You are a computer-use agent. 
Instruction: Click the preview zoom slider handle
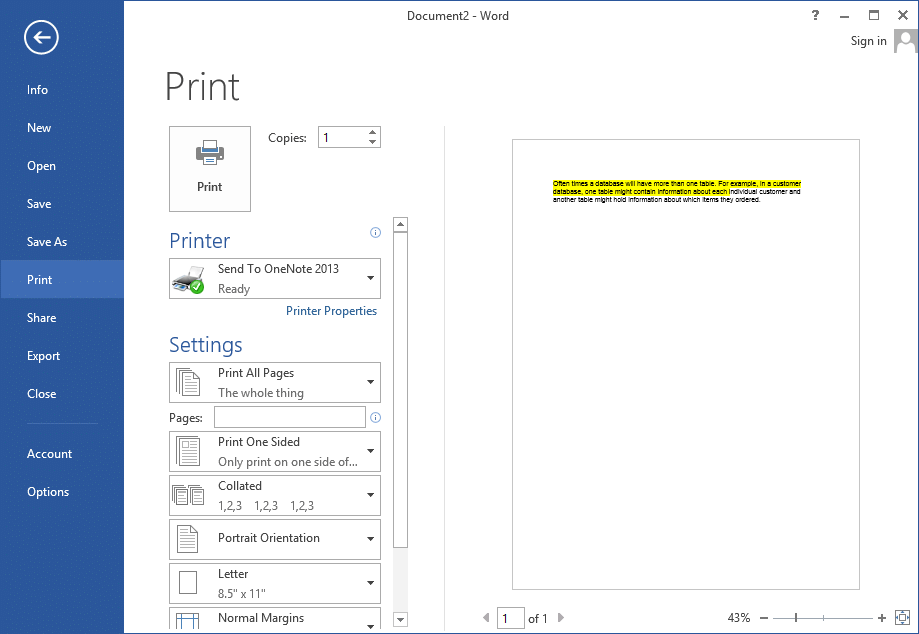pos(796,618)
